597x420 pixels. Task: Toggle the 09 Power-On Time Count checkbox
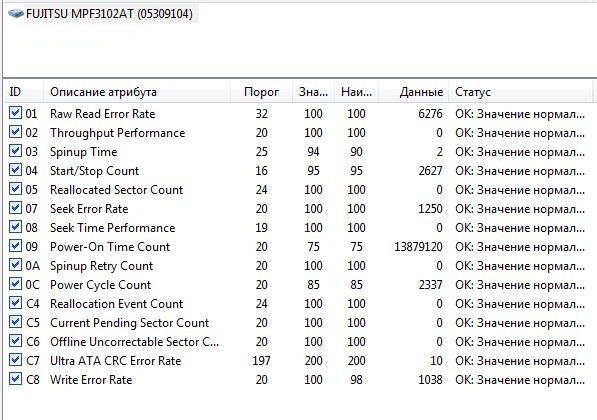[15, 246]
